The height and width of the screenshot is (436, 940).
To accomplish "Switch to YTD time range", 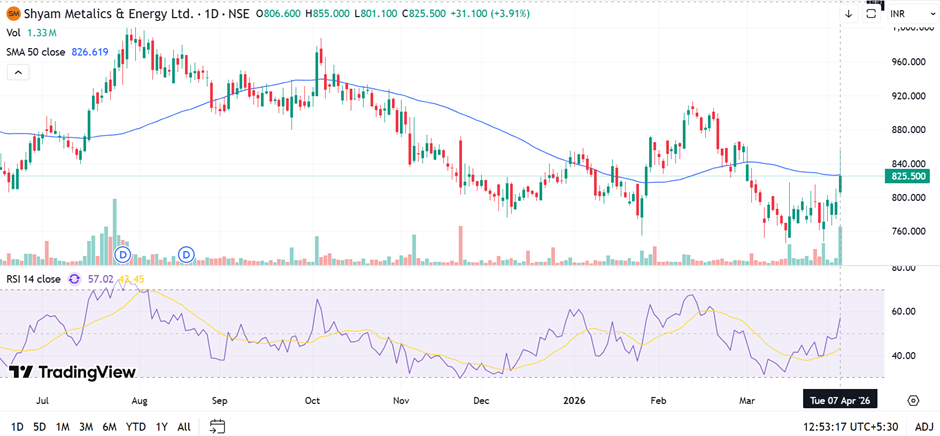I will 136,427.
